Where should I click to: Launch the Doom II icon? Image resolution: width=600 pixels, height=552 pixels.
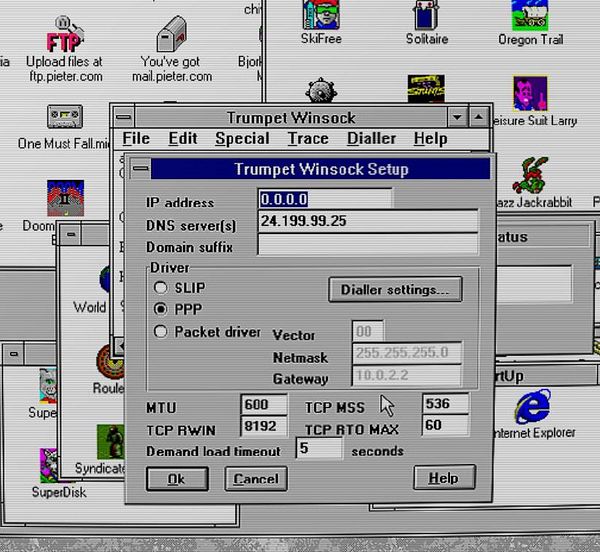click(x=65, y=198)
